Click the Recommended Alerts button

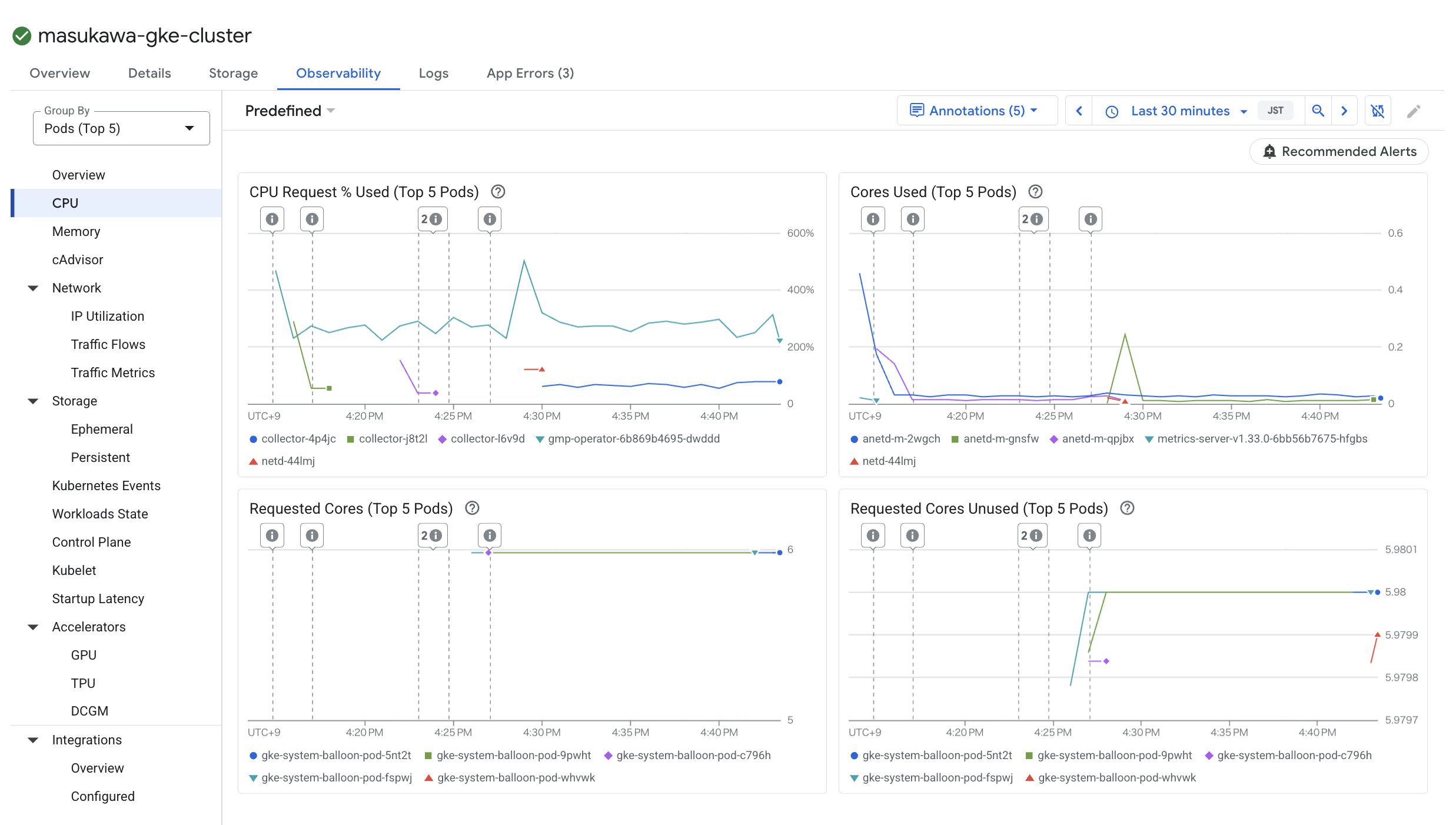click(1339, 151)
